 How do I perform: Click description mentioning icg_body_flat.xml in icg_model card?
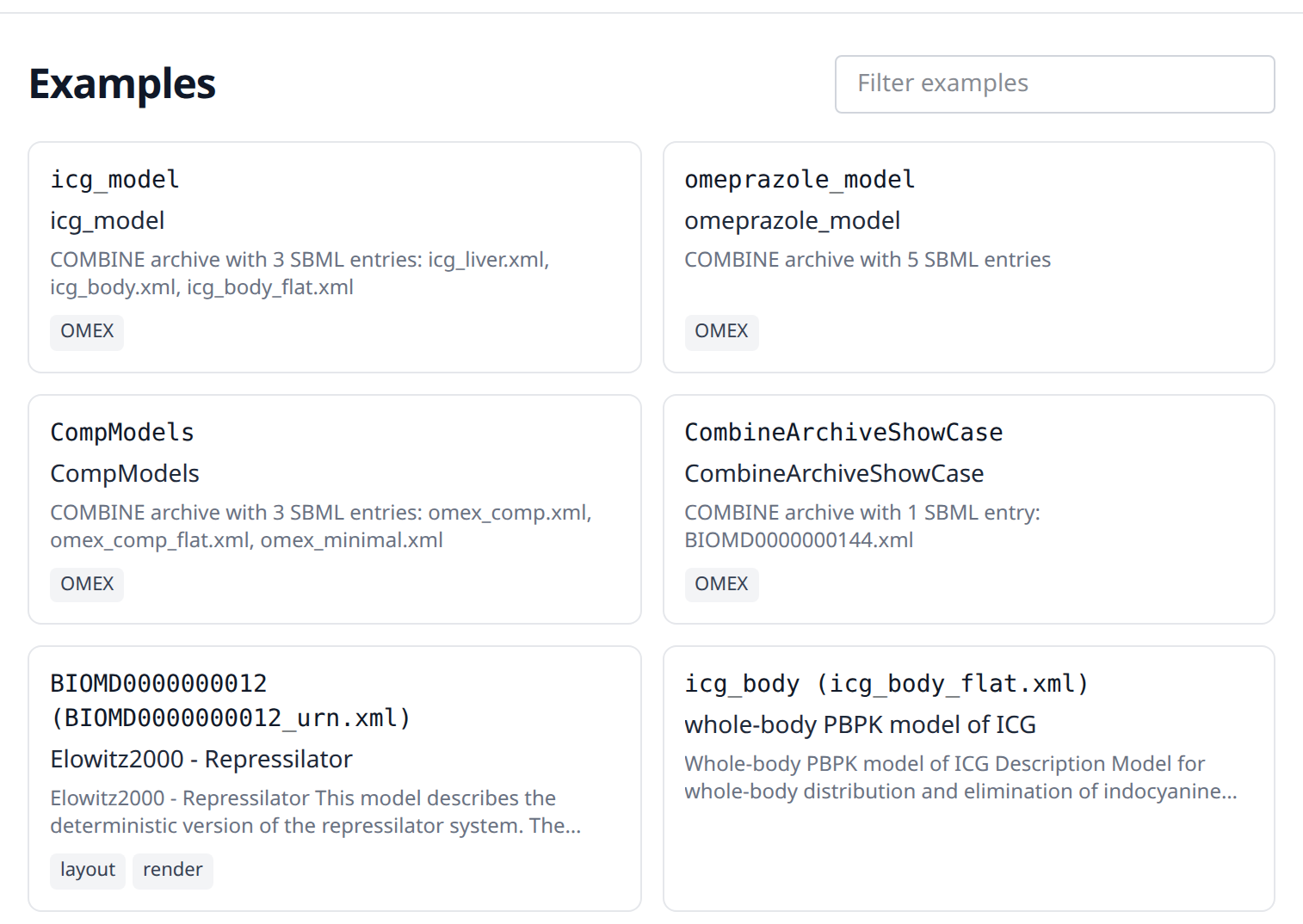300,274
